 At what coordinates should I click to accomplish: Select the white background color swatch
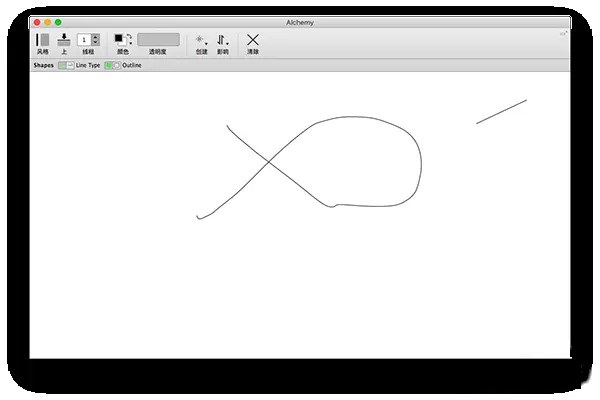click(x=123, y=43)
